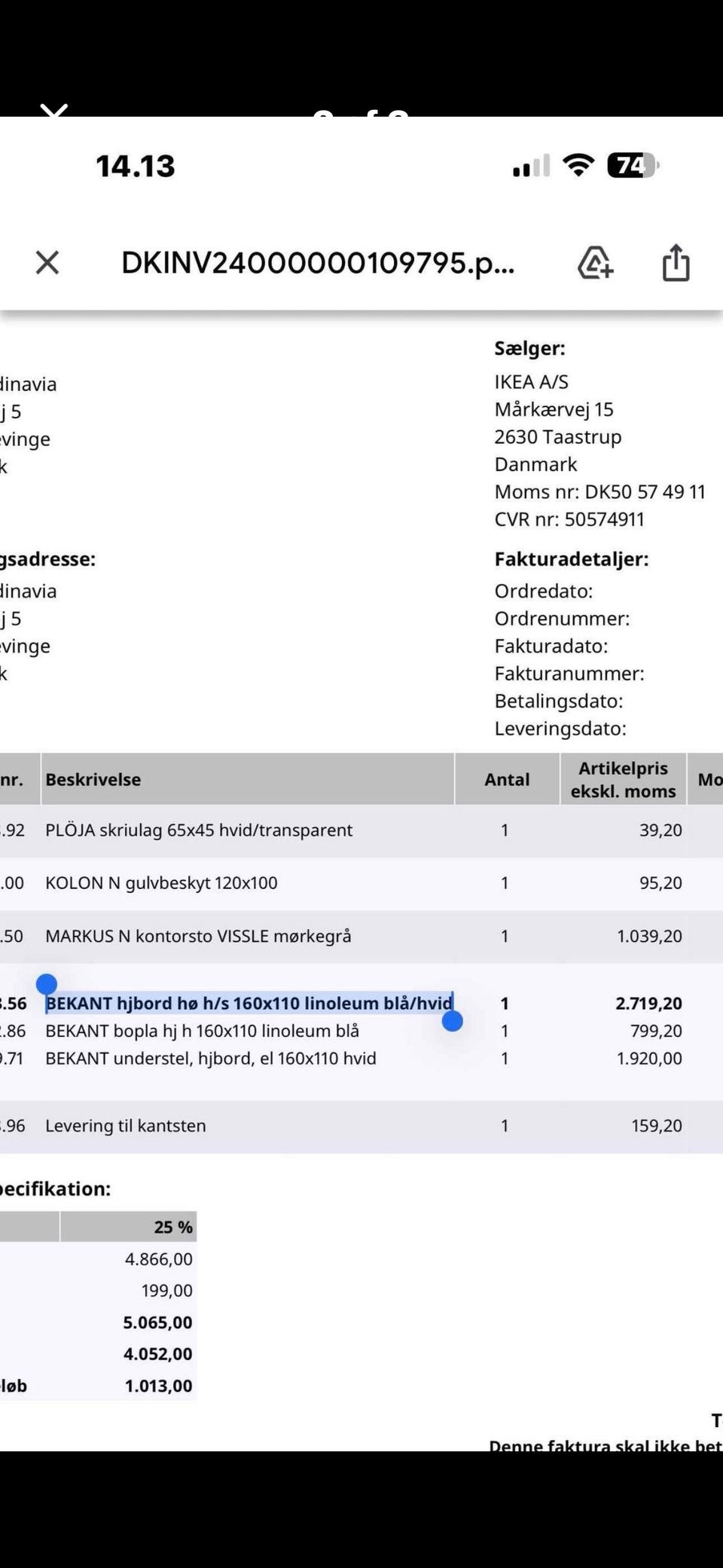Tap the 14.13 clock in the status bar
Image resolution: width=723 pixels, height=1568 pixels.
point(136,167)
